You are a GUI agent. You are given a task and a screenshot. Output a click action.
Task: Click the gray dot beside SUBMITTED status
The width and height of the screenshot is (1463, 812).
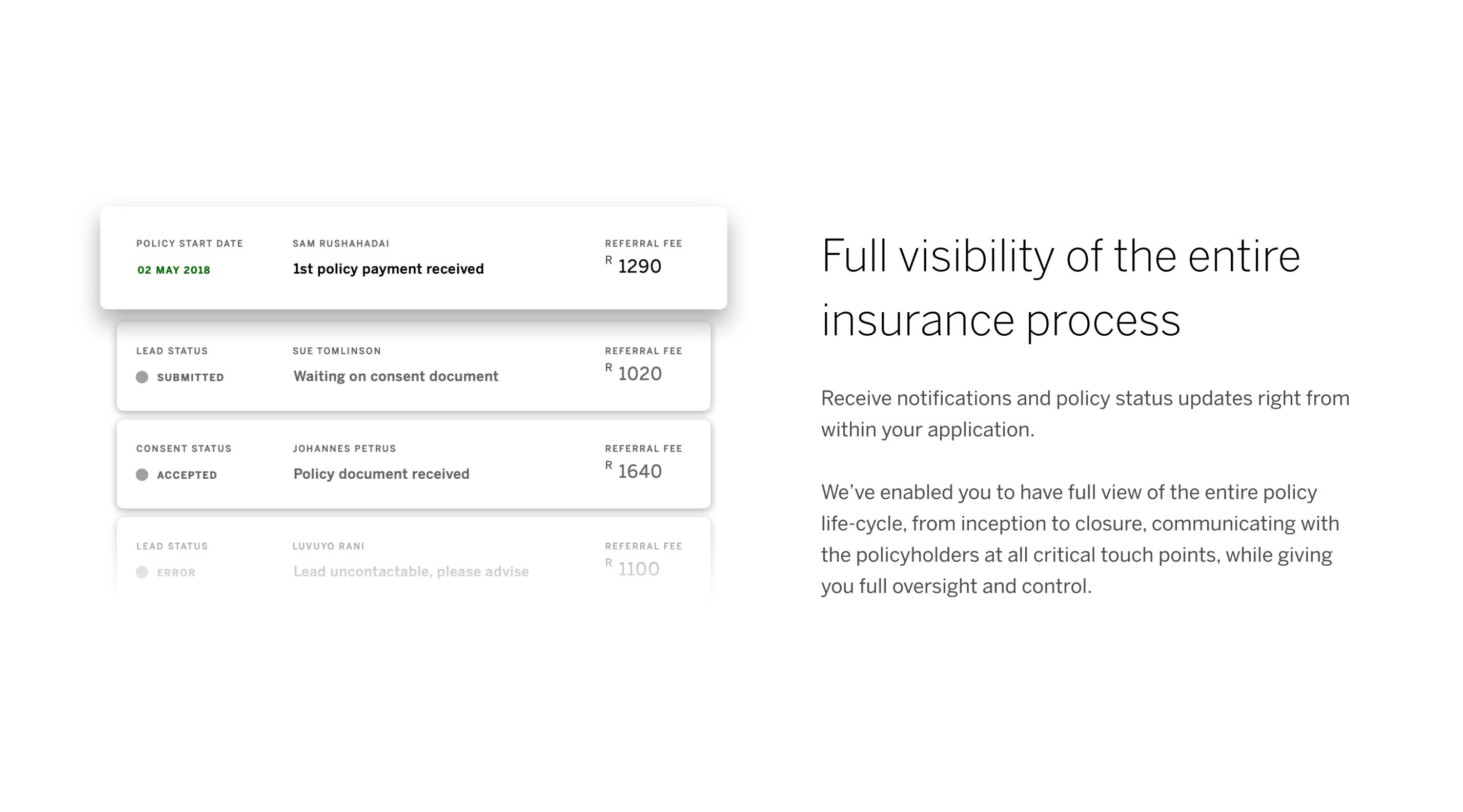pos(142,377)
